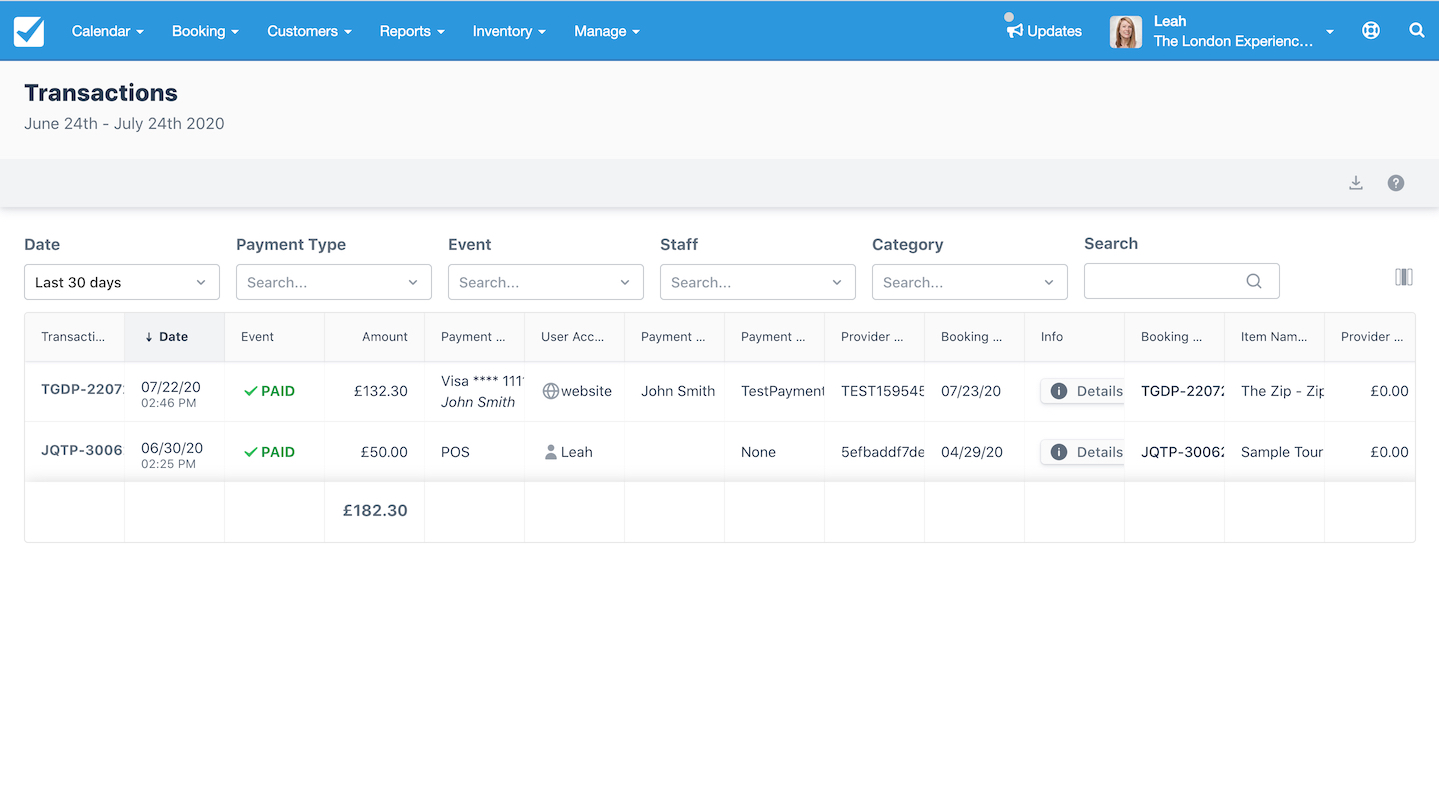Expand the account dropdown arrow next to Leah
The image size is (1439, 788).
point(1330,32)
